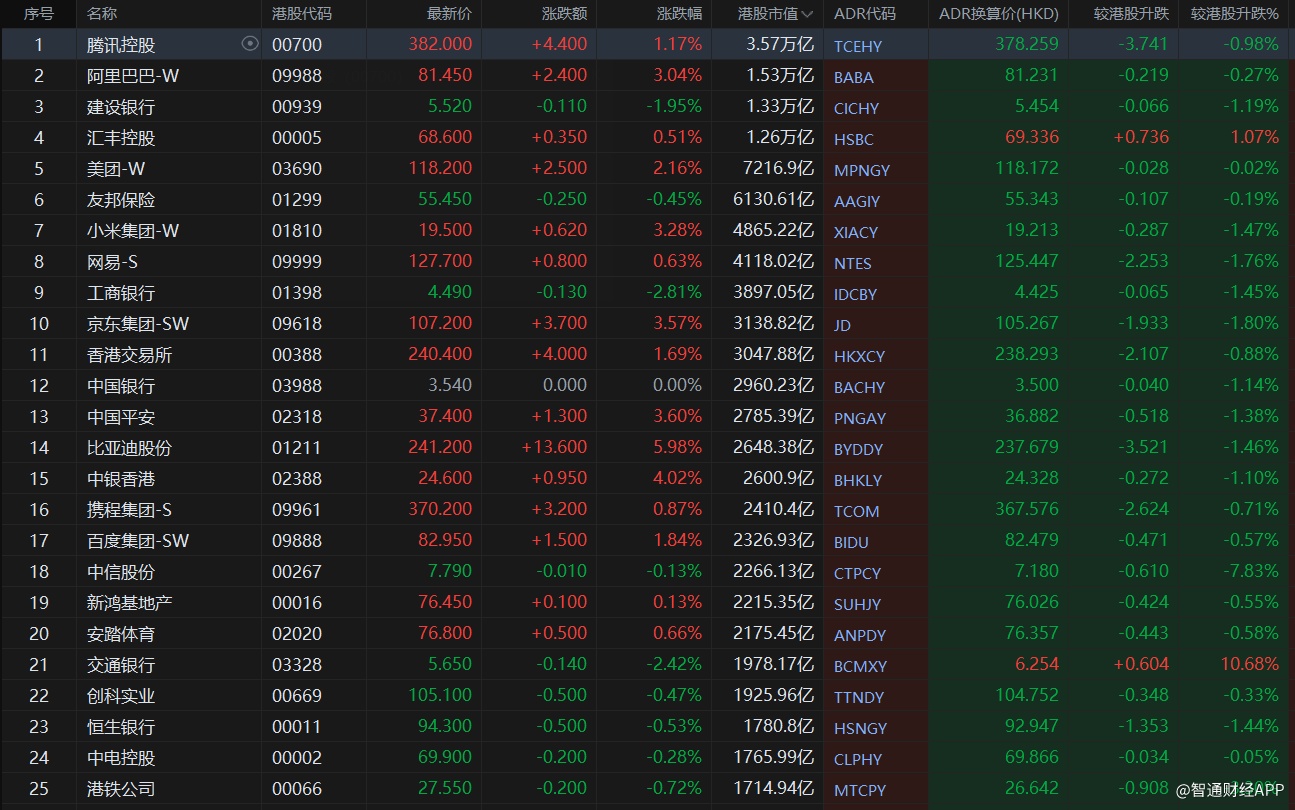Click the 10.68% ADR premium value
The height and width of the screenshot is (810, 1295).
tap(1249, 665)
